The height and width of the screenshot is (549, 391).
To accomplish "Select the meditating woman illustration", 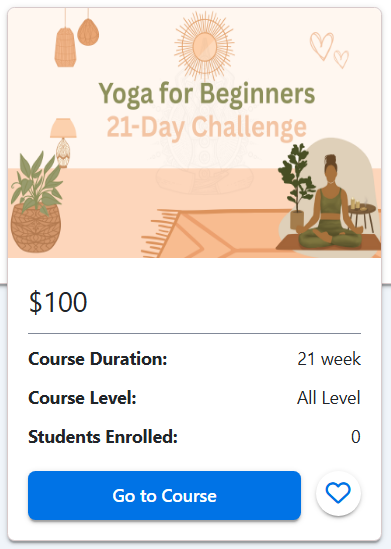I will (330, 203).
